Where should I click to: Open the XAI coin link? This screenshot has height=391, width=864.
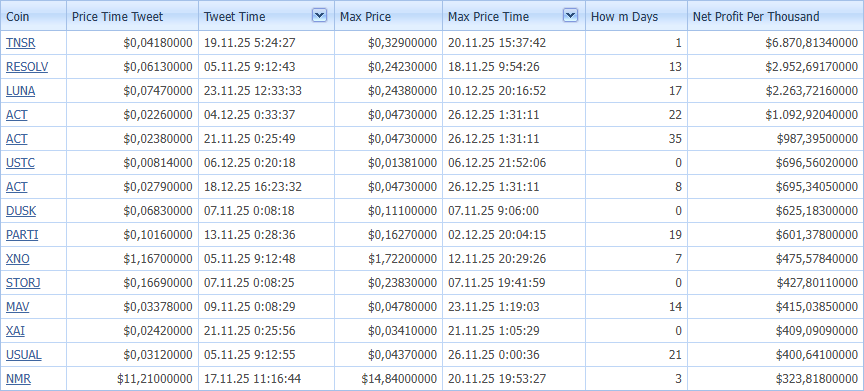[x=15, y=330]
